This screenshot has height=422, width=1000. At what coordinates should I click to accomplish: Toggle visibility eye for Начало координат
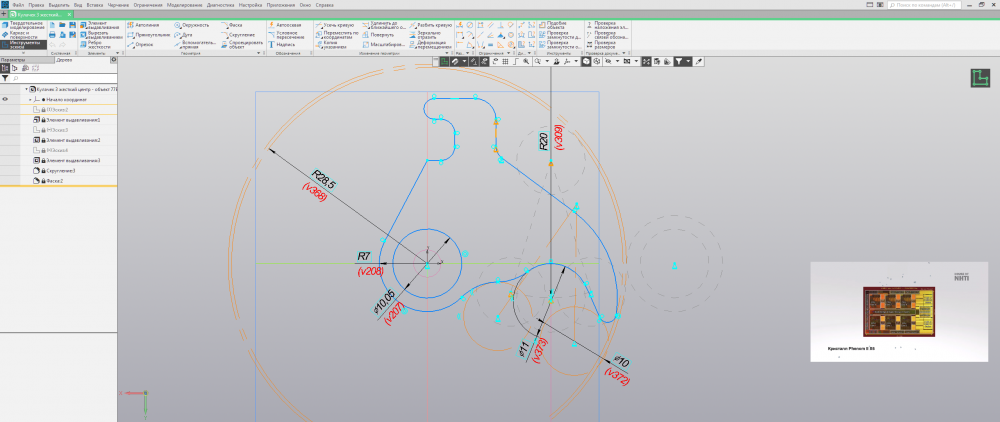click(5, 100)
